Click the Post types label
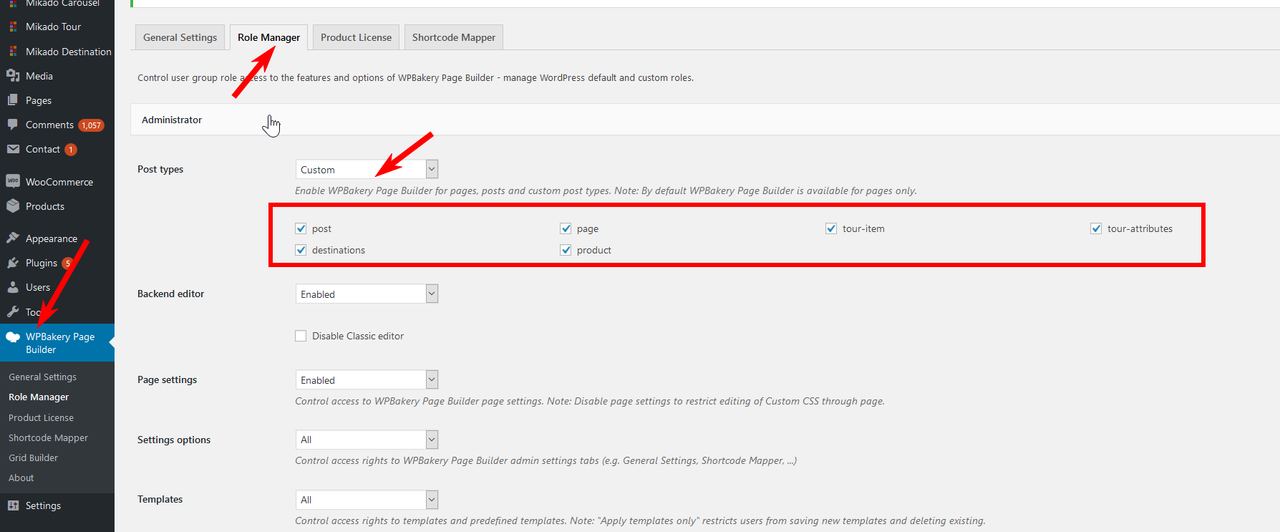The height and width of the screenshot is (532, 1280). click(160, 169)
